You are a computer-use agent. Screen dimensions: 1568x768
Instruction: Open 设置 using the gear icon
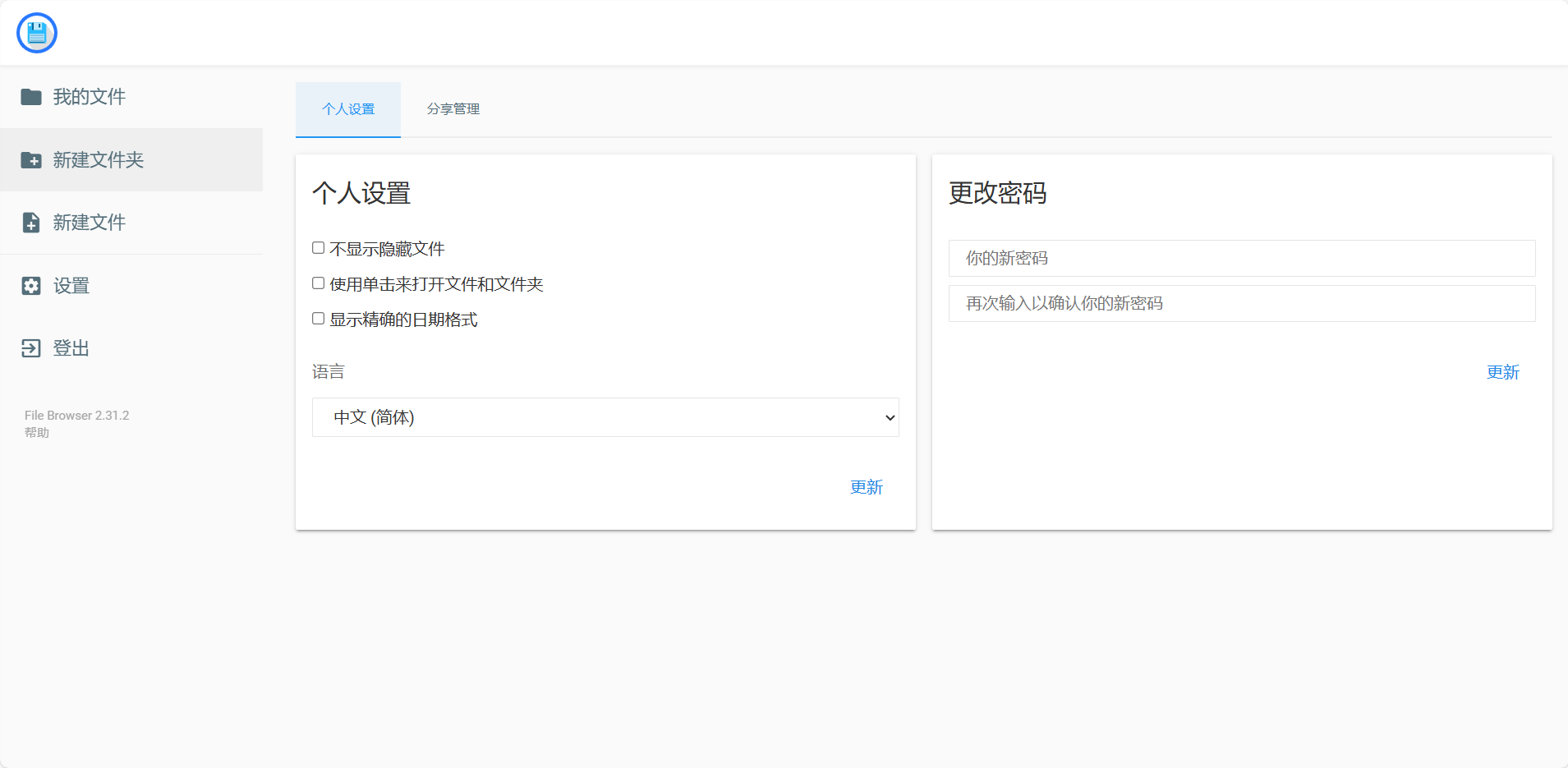click(31, 285)
